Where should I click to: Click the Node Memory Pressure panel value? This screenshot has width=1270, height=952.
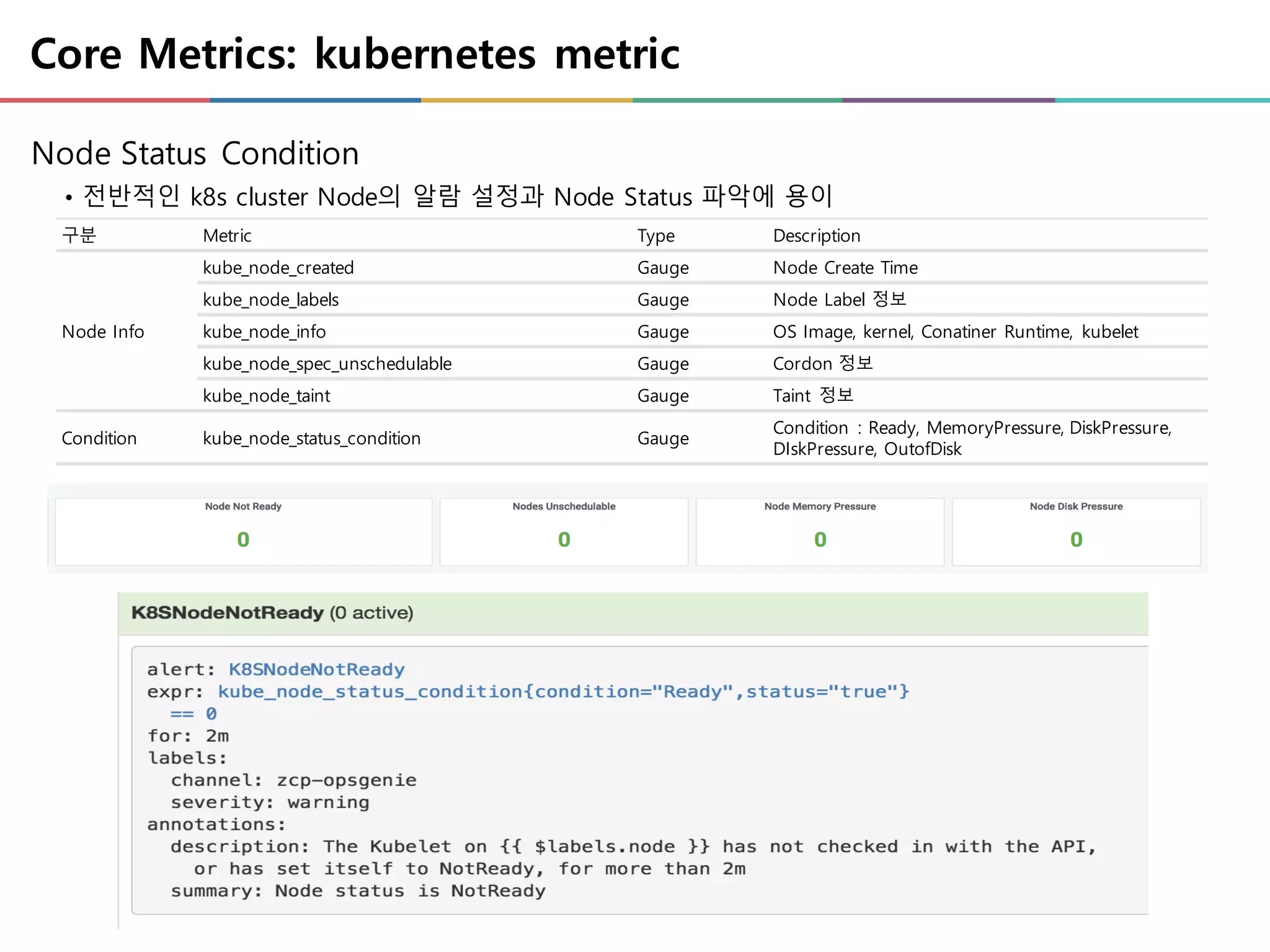pos(820,540)
